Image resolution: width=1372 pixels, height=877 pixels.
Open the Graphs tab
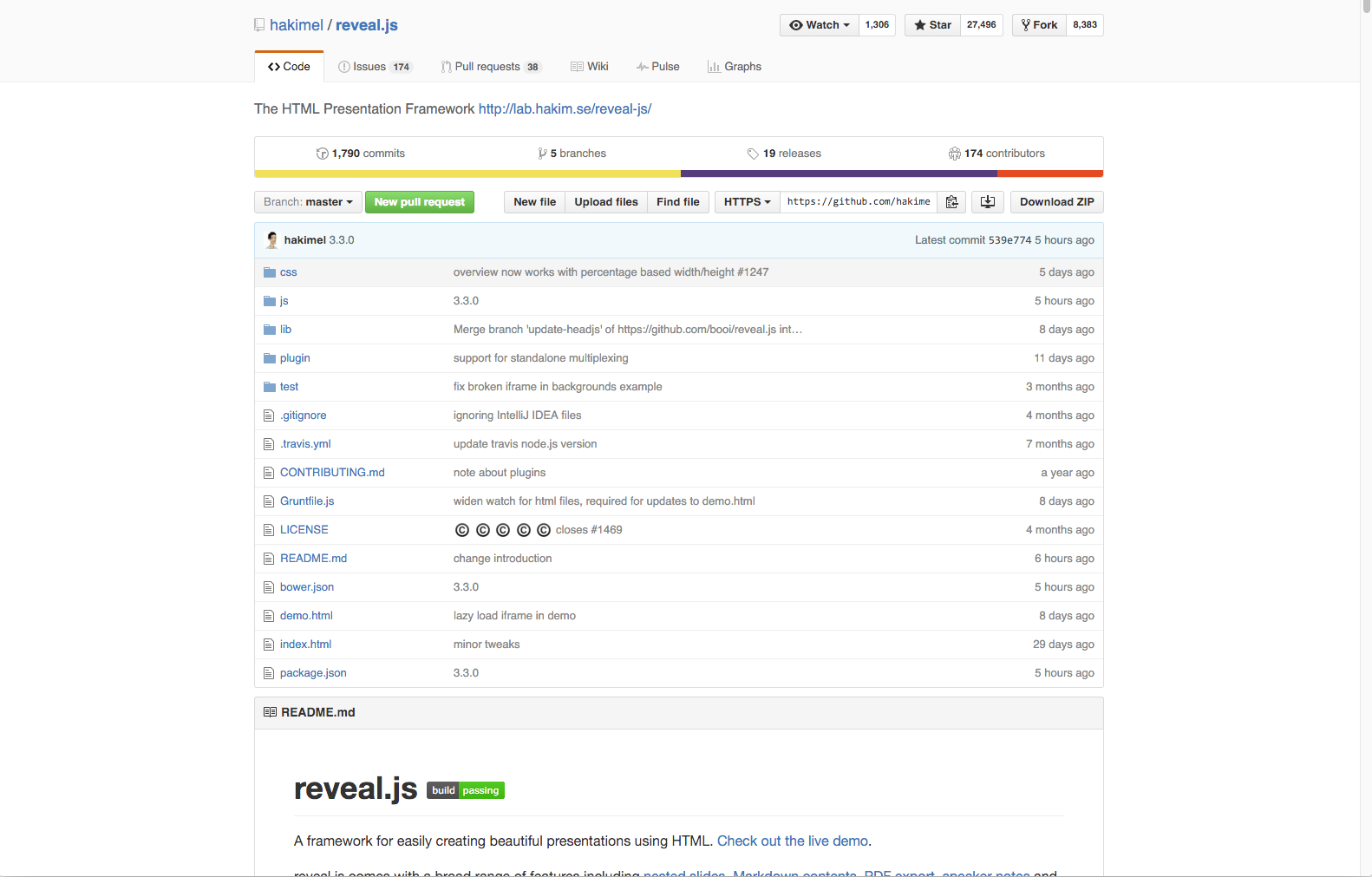pyautogui.click(x=735, y=67)
